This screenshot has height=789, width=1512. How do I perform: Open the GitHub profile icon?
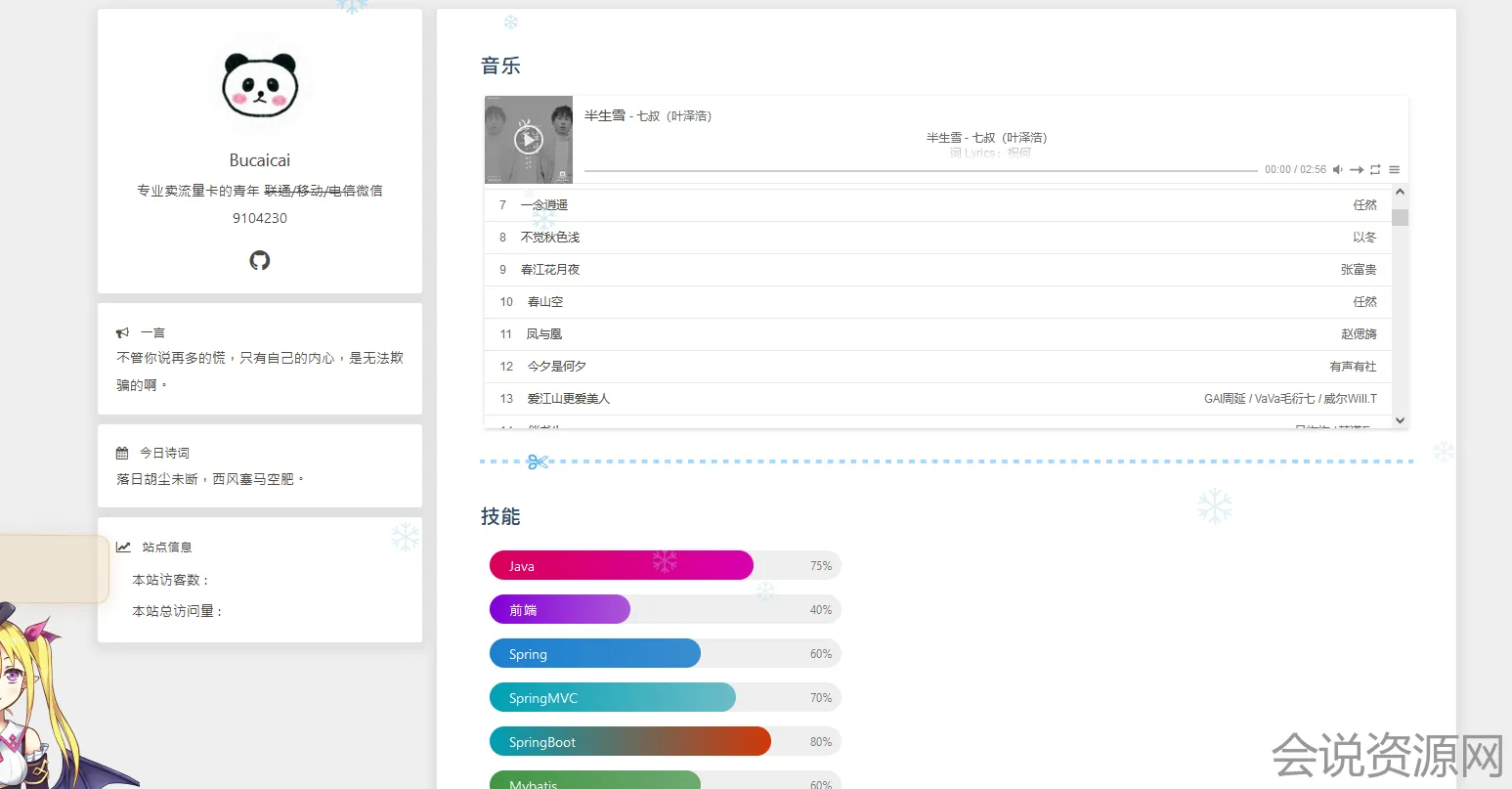click(x=260, y=260)
